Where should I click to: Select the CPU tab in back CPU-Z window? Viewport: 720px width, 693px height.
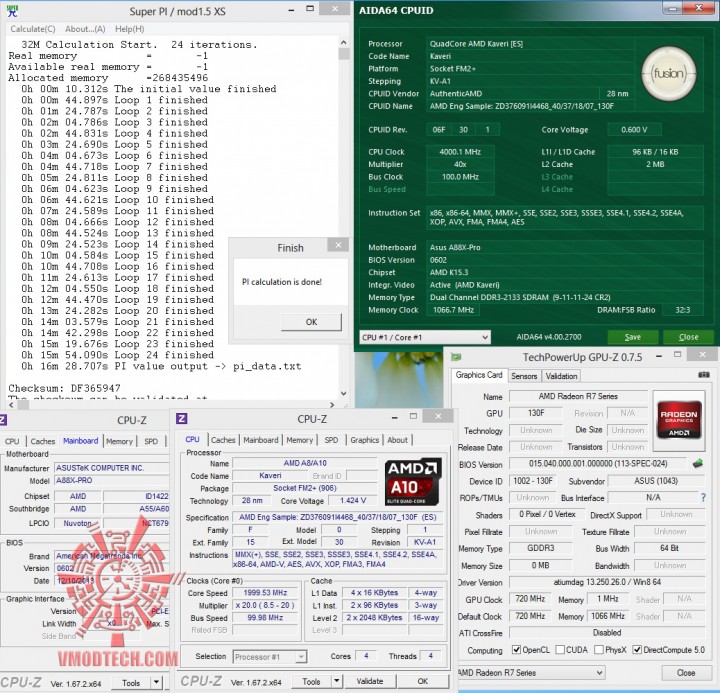click(x=12, y=441)
